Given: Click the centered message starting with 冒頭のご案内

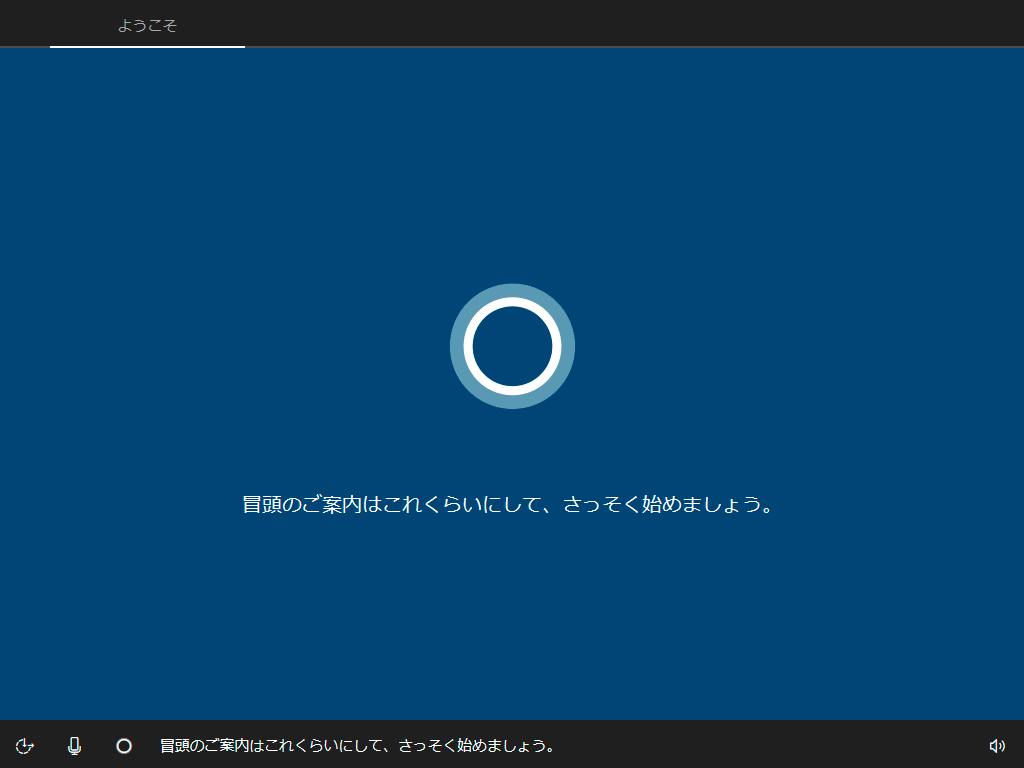Looking at the screenshot, I should (510, 505).
